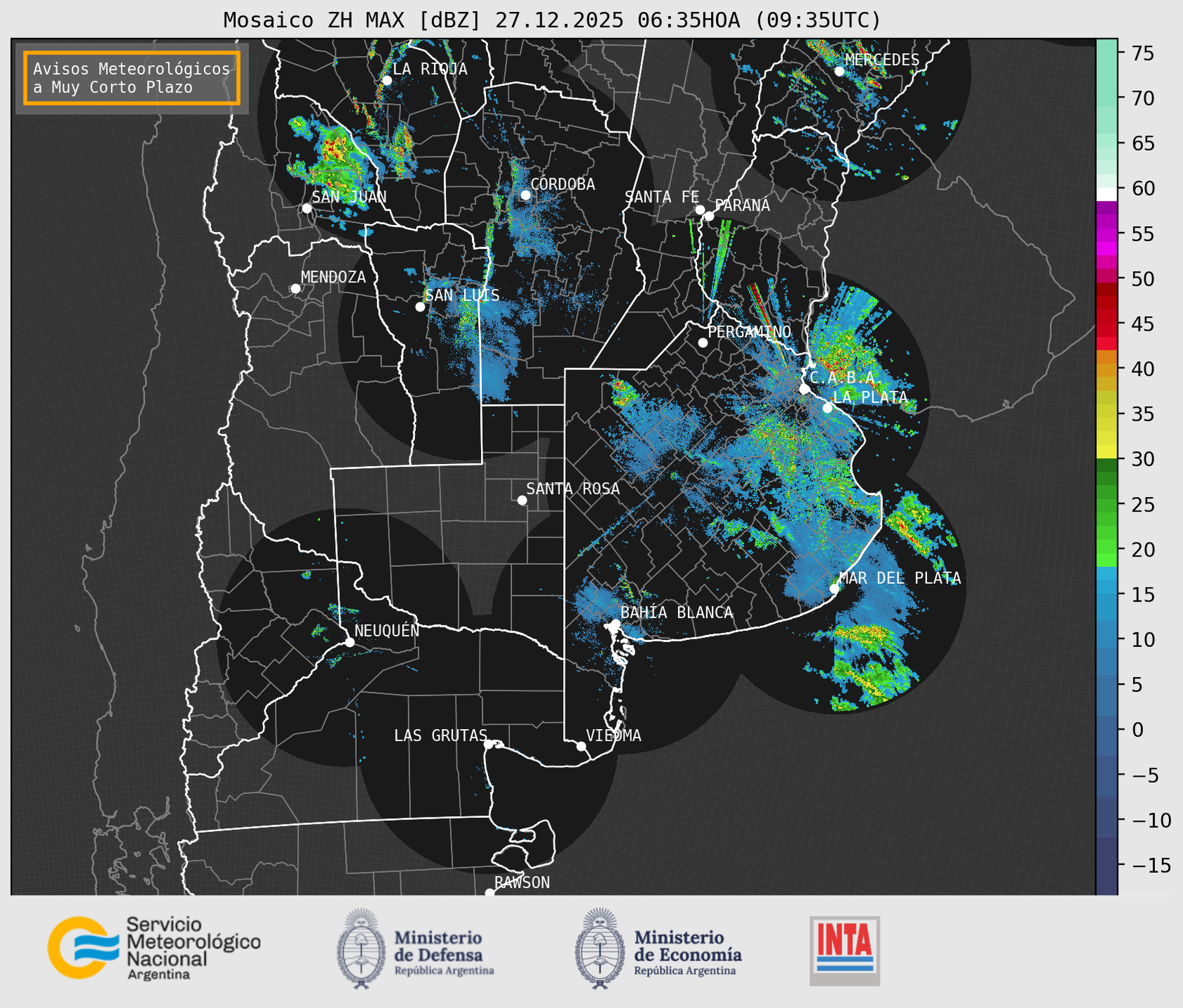Click the blue 10 dBZ color band
This screenshot has height=1008, width=1183.
1107,639
